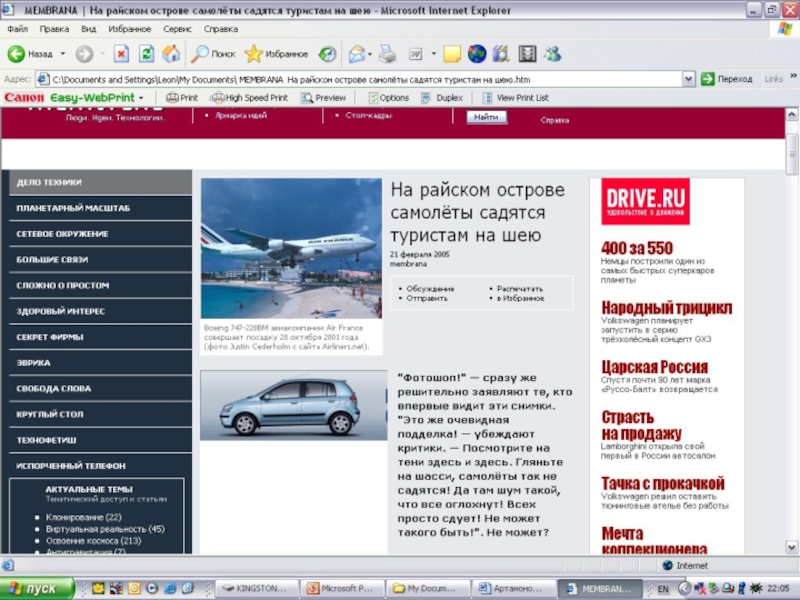Open the Справка menu
800x600 pixels.
coord(221,29)
